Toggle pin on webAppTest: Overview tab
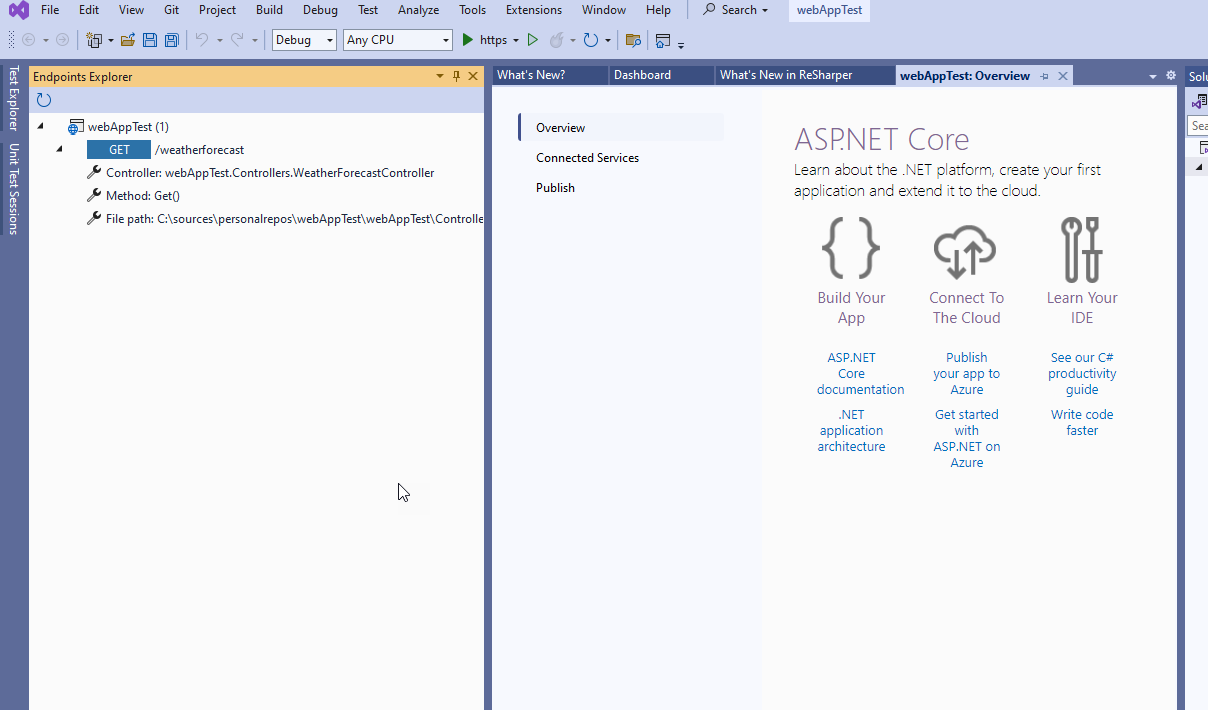Screen dimensions: 1208x710 point(1045,76)
